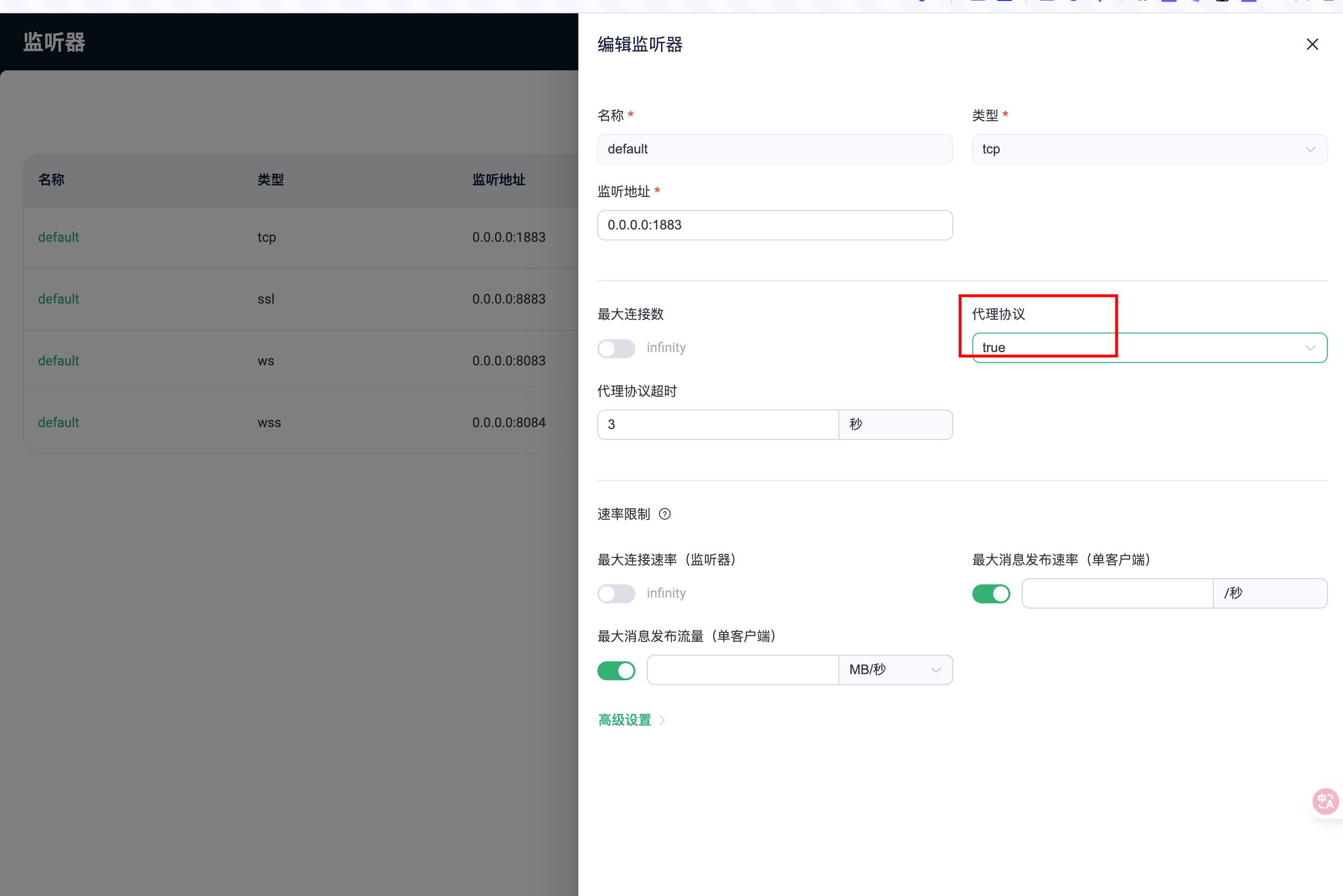Click the 速率限制 help question-mark icon

665,514
